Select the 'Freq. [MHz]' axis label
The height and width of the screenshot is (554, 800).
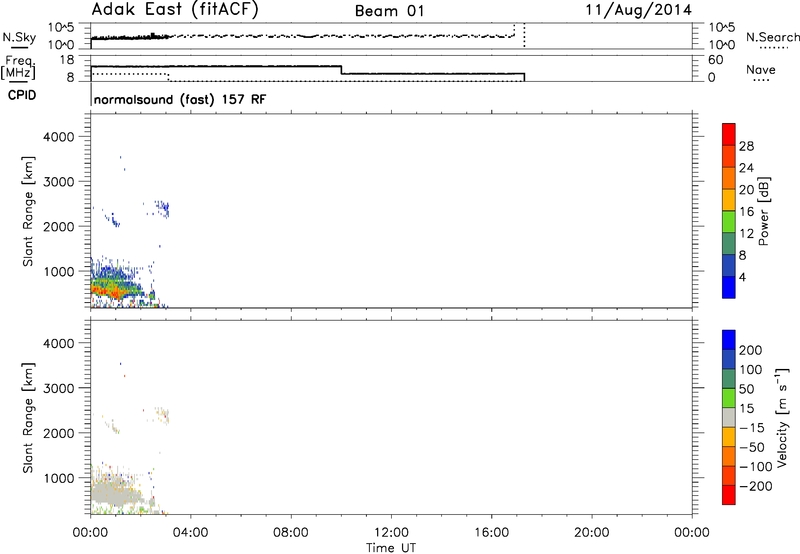click(x=18, y=67)
